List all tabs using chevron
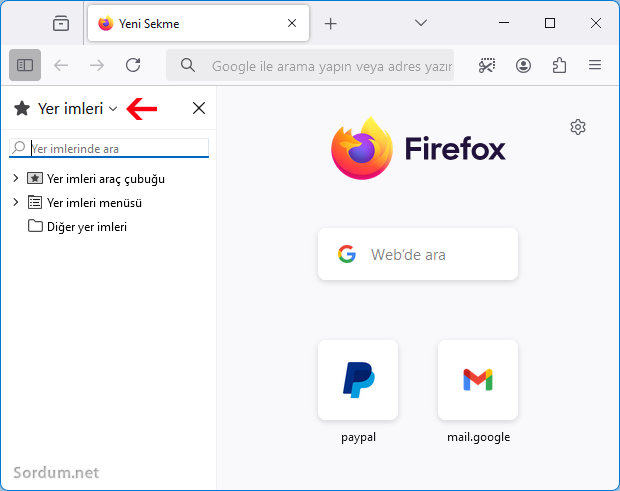The height and width of the screenshot is (491, 620). coord(421,23)
